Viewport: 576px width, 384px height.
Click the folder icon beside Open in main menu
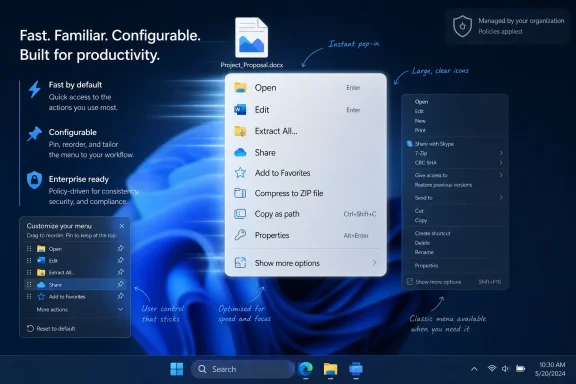click(240, 87)
